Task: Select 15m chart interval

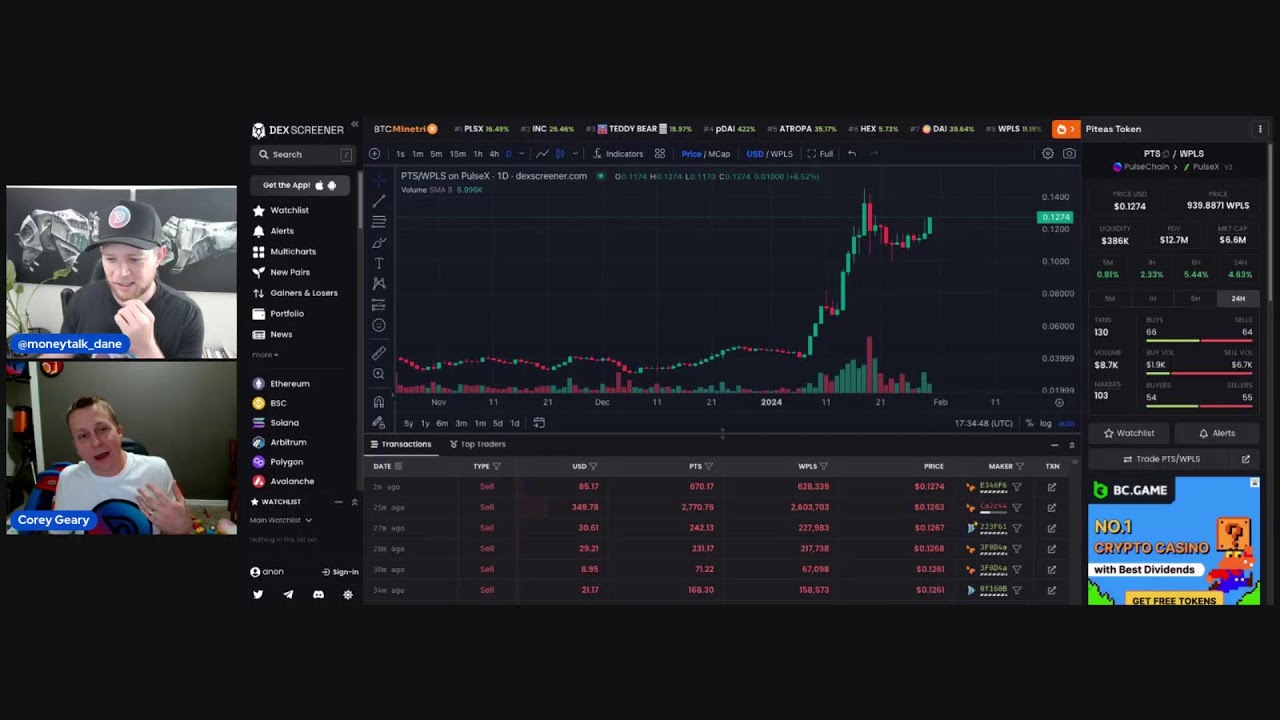Action: tap(457, 154)
